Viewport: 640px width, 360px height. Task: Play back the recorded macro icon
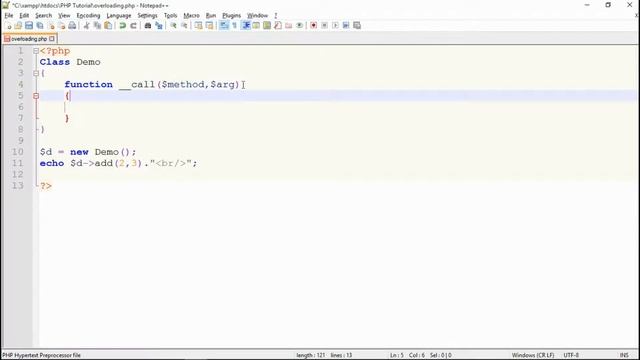335,25
